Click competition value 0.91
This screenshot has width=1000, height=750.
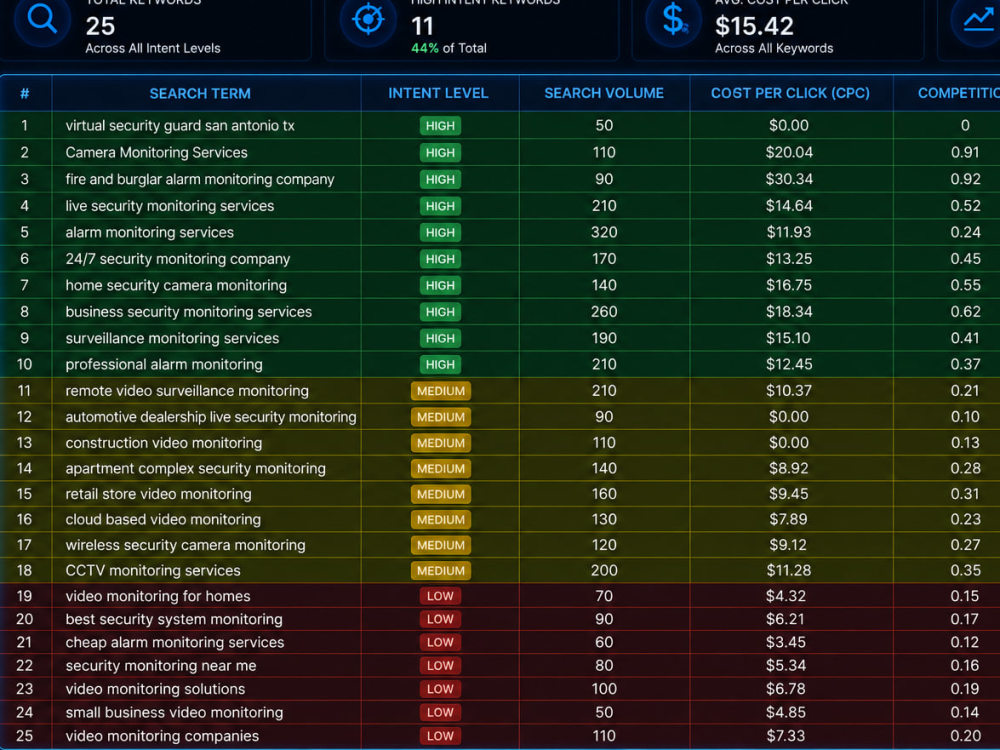click(x=965, y=152)
